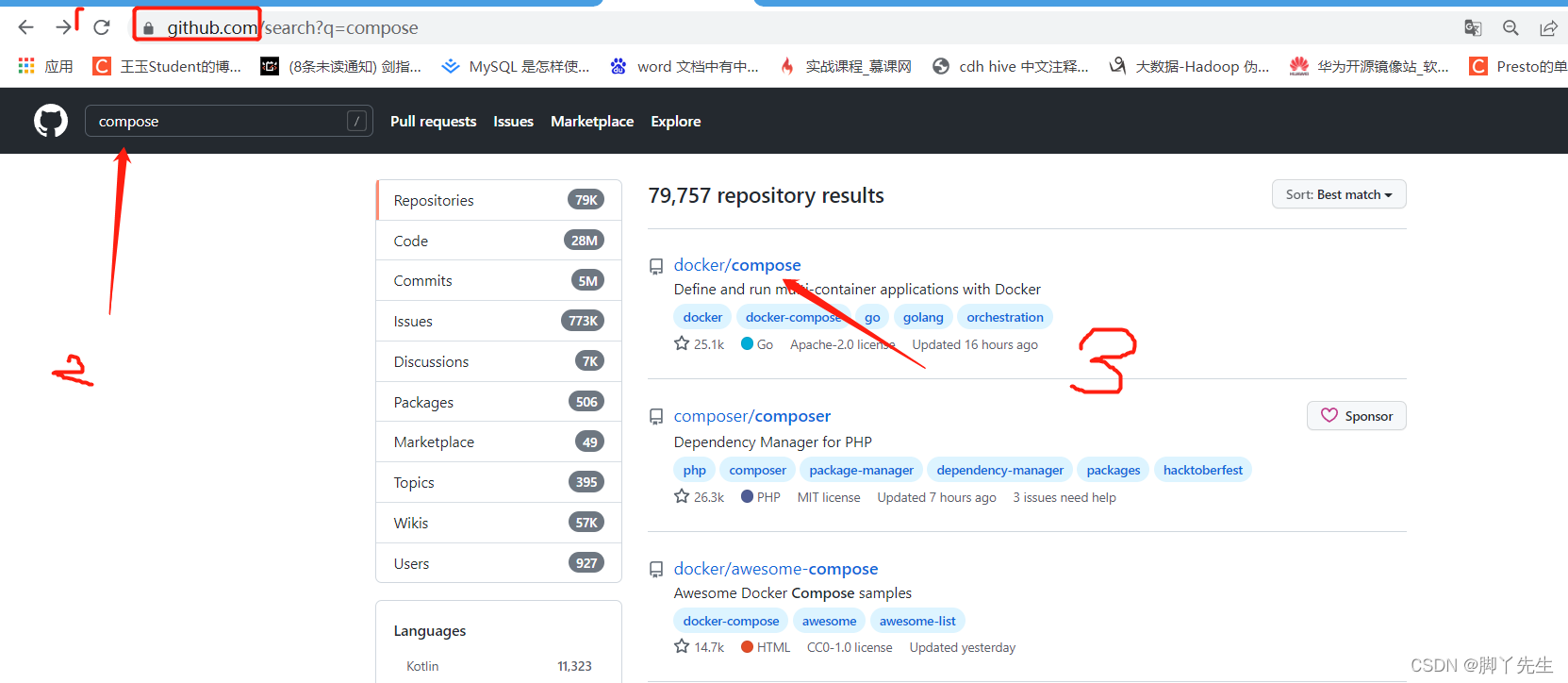
Task: Open the word 文档 bookmark
Action: [x=685, y=66]
